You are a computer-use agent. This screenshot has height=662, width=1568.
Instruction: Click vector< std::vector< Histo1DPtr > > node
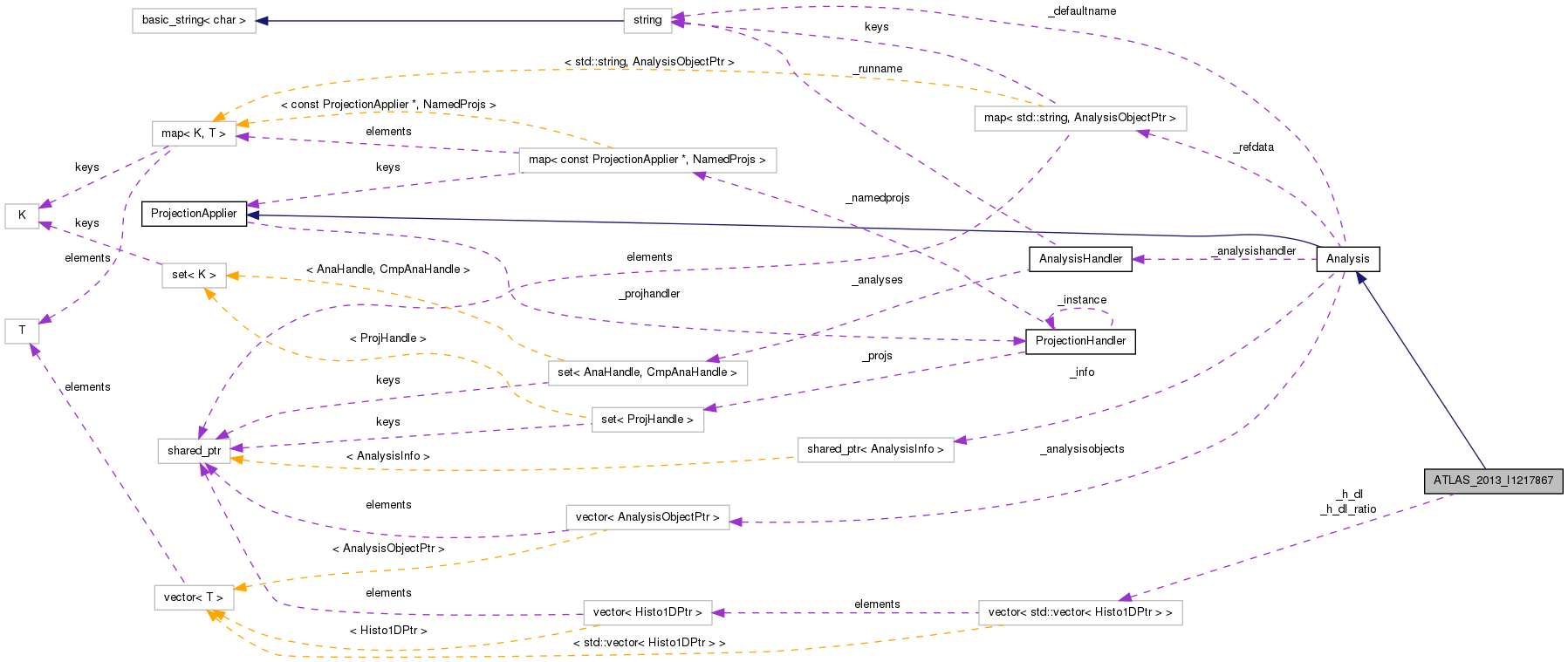(x=1080, y=612)
